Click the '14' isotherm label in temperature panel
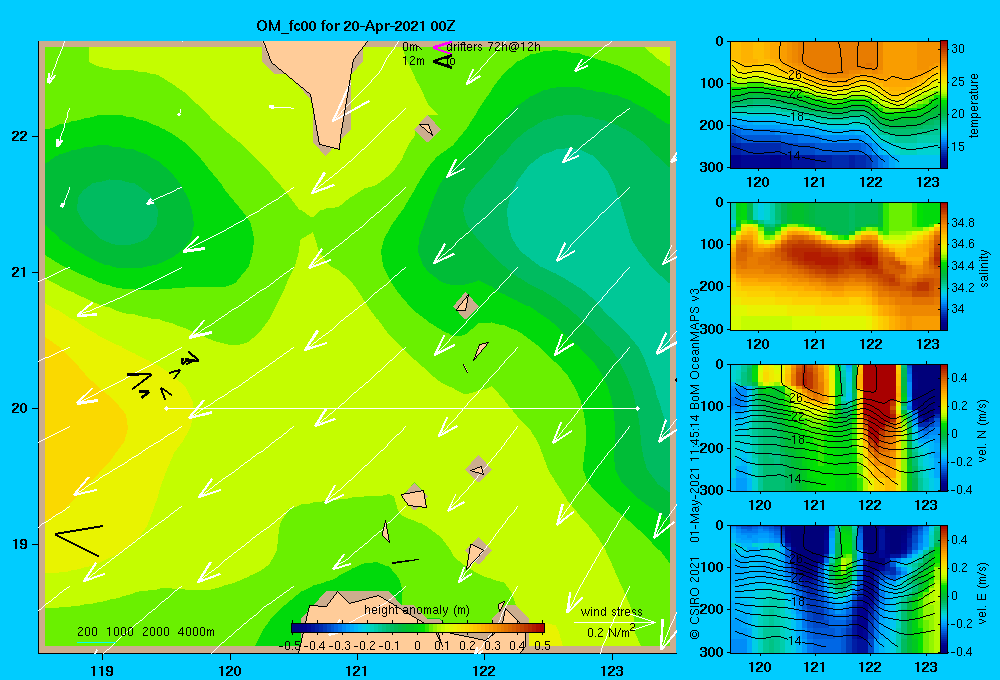The width and height of the screenshot is (1000, 680). (794, 156)
